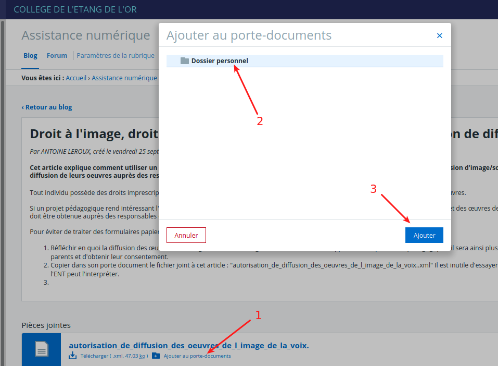Click the Accueil breadcrumb link

point(76,78)
